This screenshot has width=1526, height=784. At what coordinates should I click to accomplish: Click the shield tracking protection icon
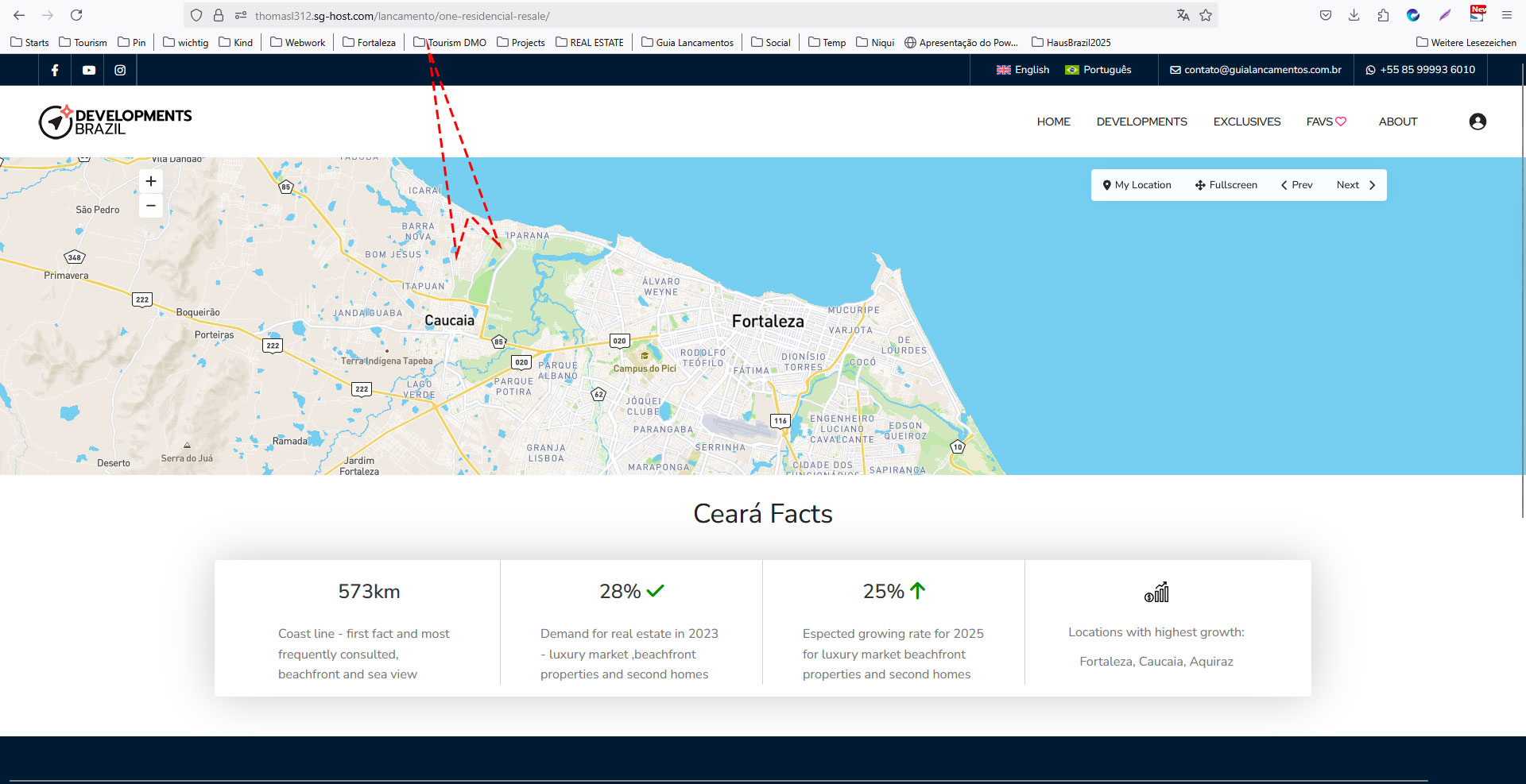point(196,15)
